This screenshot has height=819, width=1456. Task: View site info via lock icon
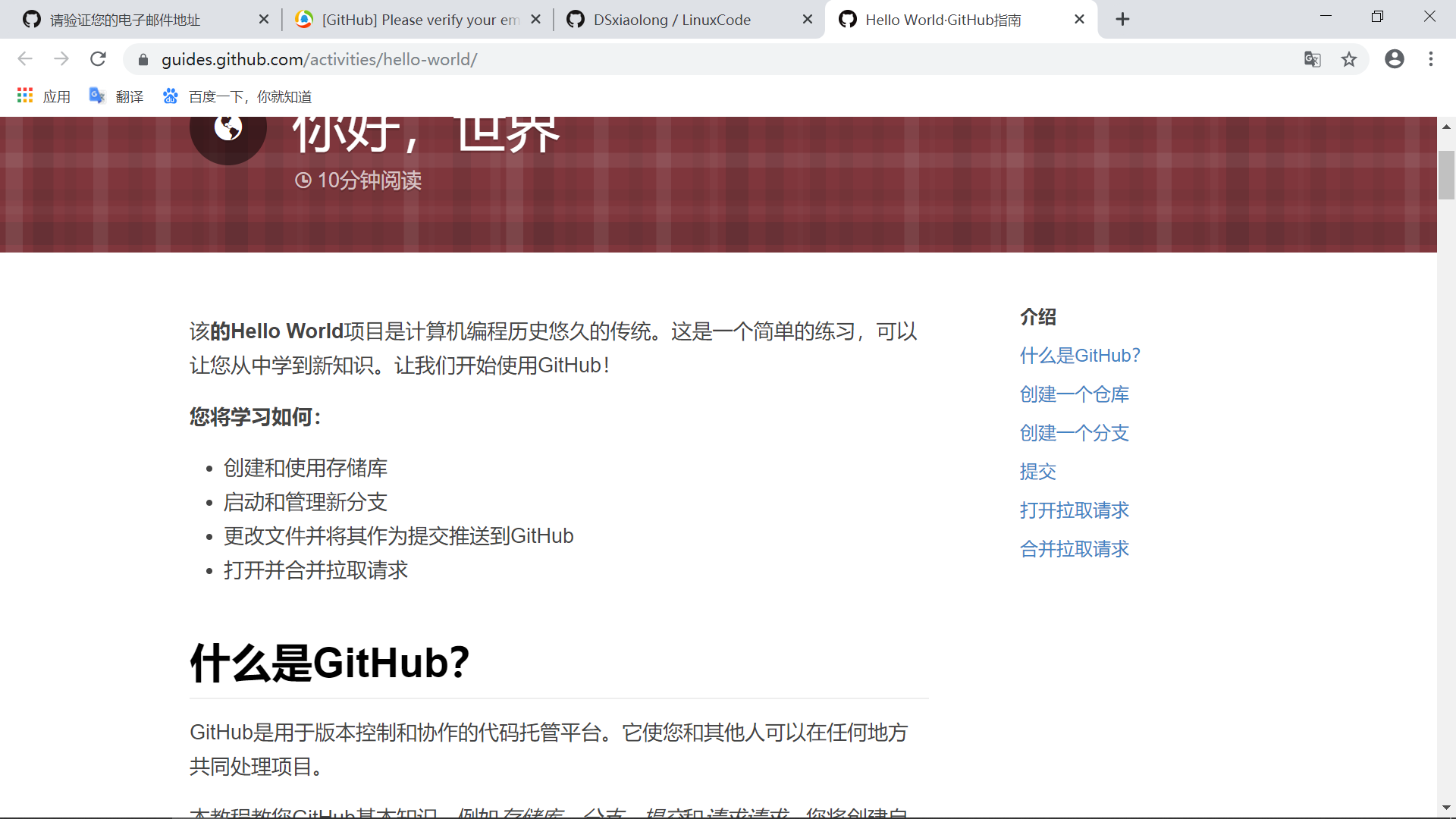tap(143, 60)
